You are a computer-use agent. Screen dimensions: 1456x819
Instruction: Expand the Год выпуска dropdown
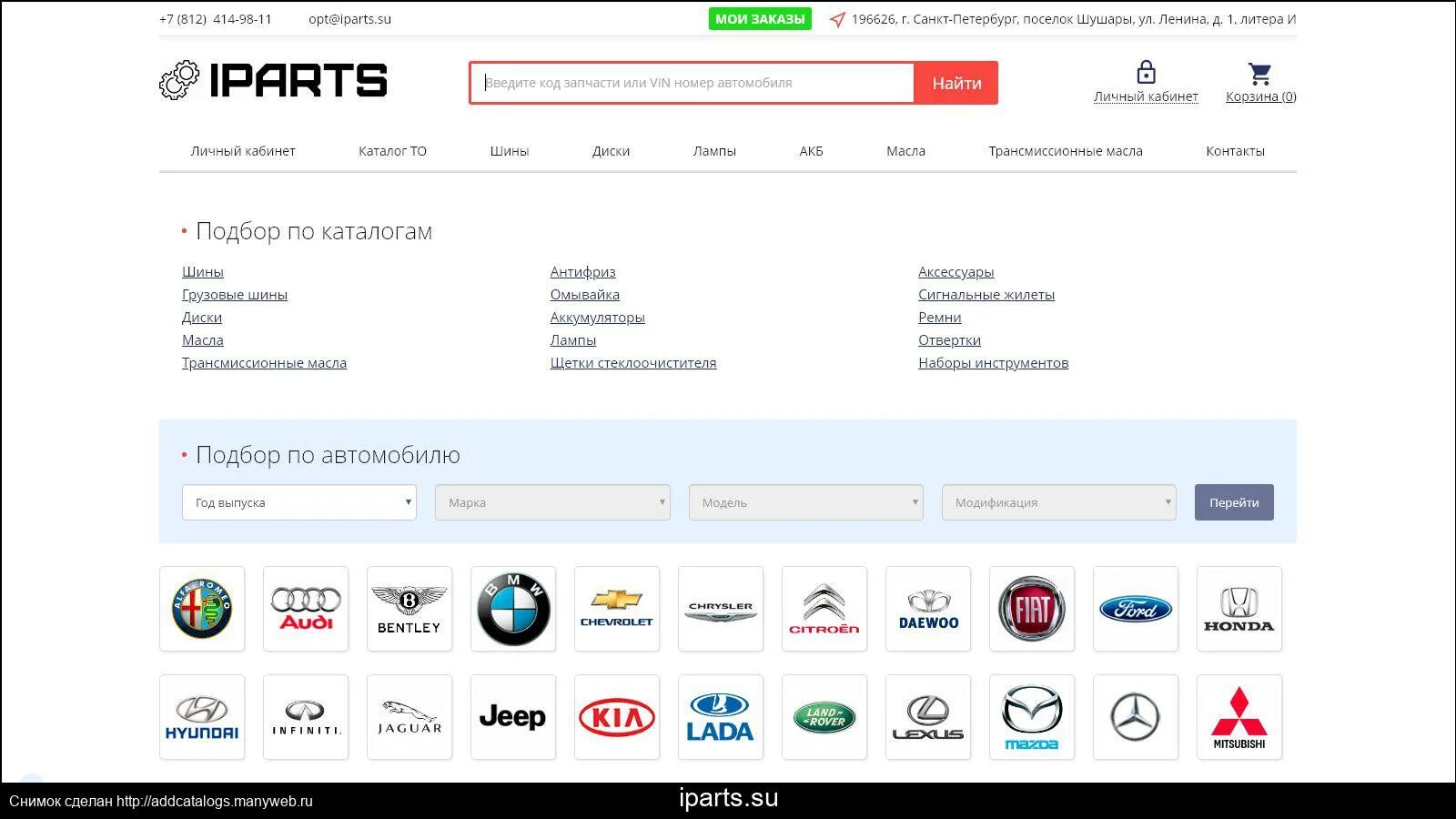click(299, 502)
